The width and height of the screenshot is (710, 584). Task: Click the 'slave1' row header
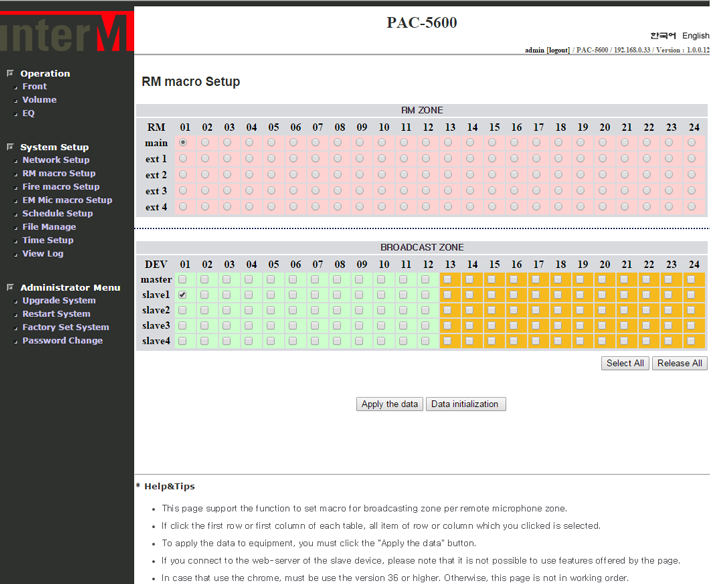[x=156, y=295]
